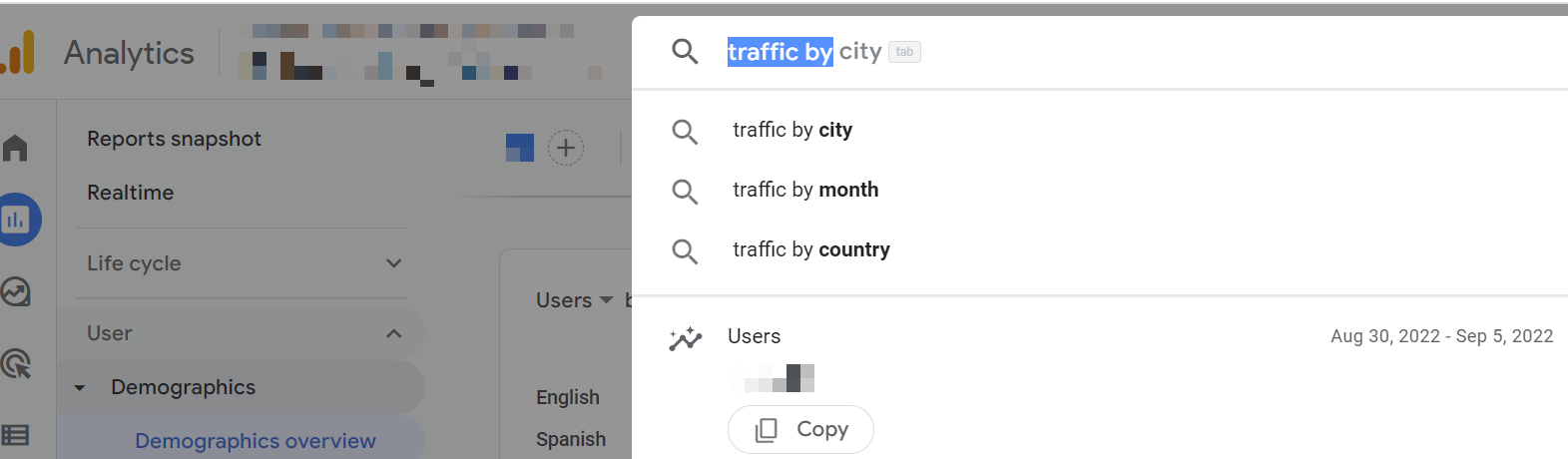Add comparison with the plus icon
1568x459 pixels.
[566, 148]
